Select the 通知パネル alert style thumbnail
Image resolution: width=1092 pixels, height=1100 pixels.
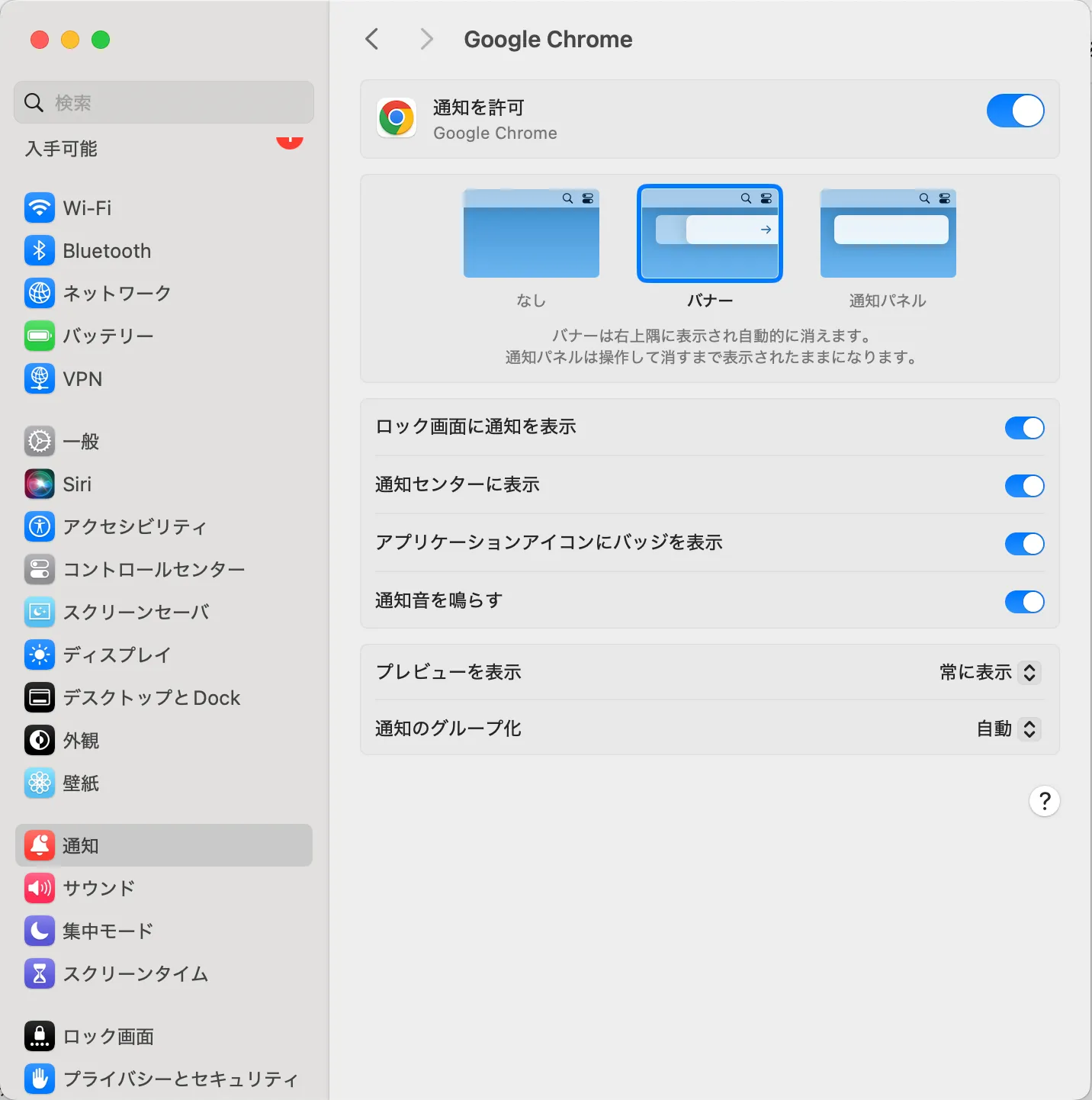[x=888, y=233]
